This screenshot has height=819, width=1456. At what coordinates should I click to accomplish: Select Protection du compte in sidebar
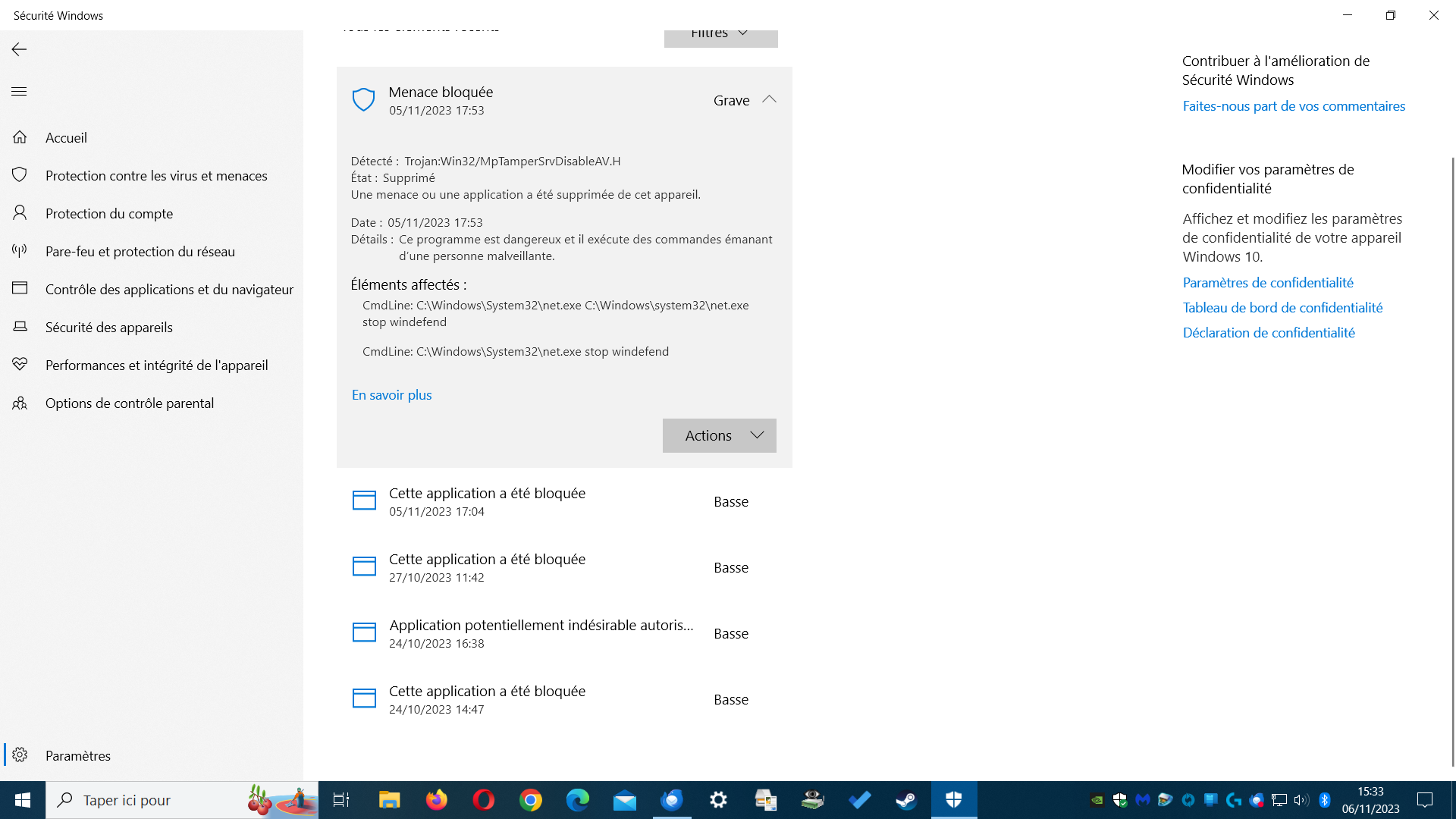click(x=152, y=213)
